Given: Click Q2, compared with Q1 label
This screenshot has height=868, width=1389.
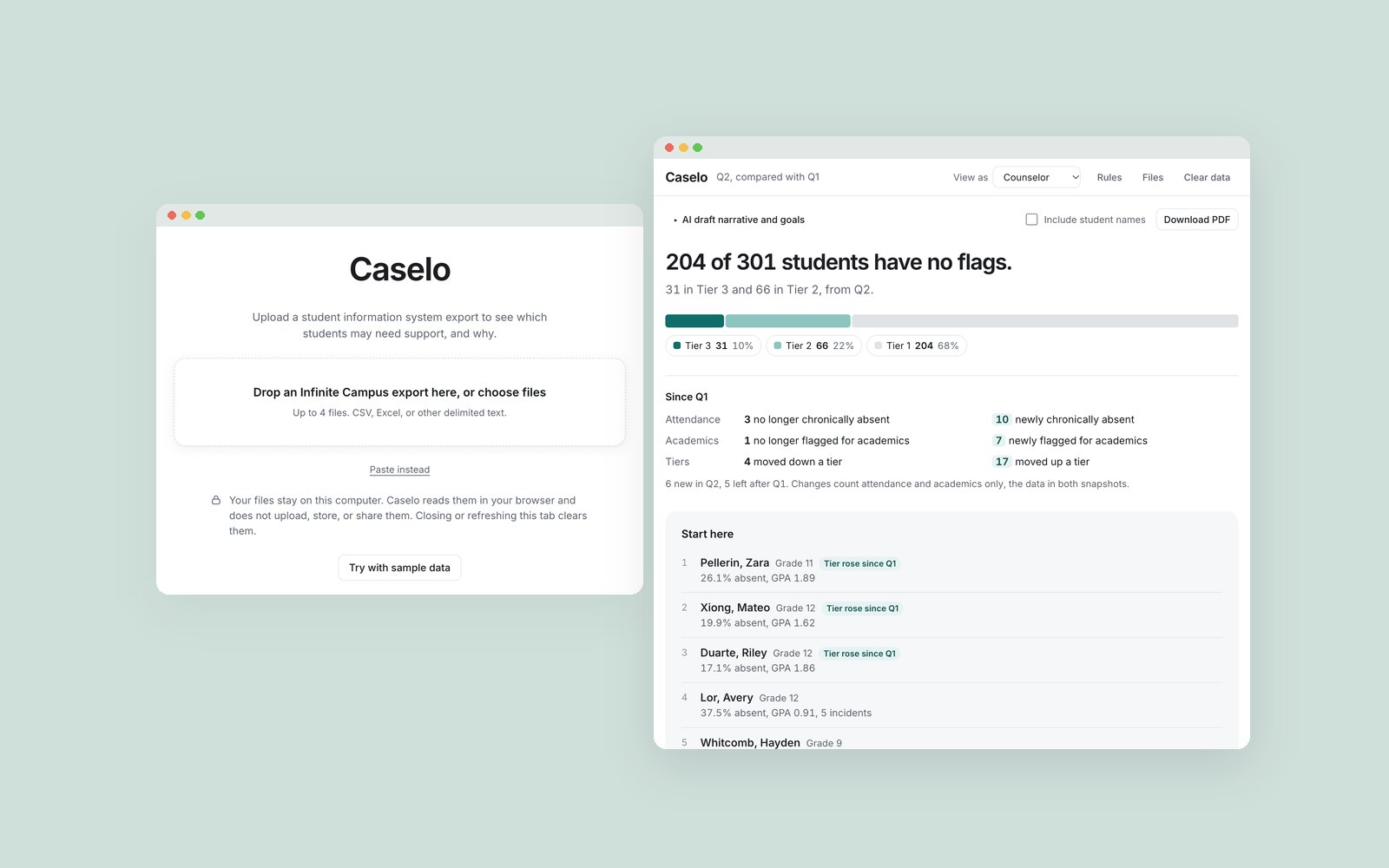Looking at the screenshot, I should tap(767, 177).
